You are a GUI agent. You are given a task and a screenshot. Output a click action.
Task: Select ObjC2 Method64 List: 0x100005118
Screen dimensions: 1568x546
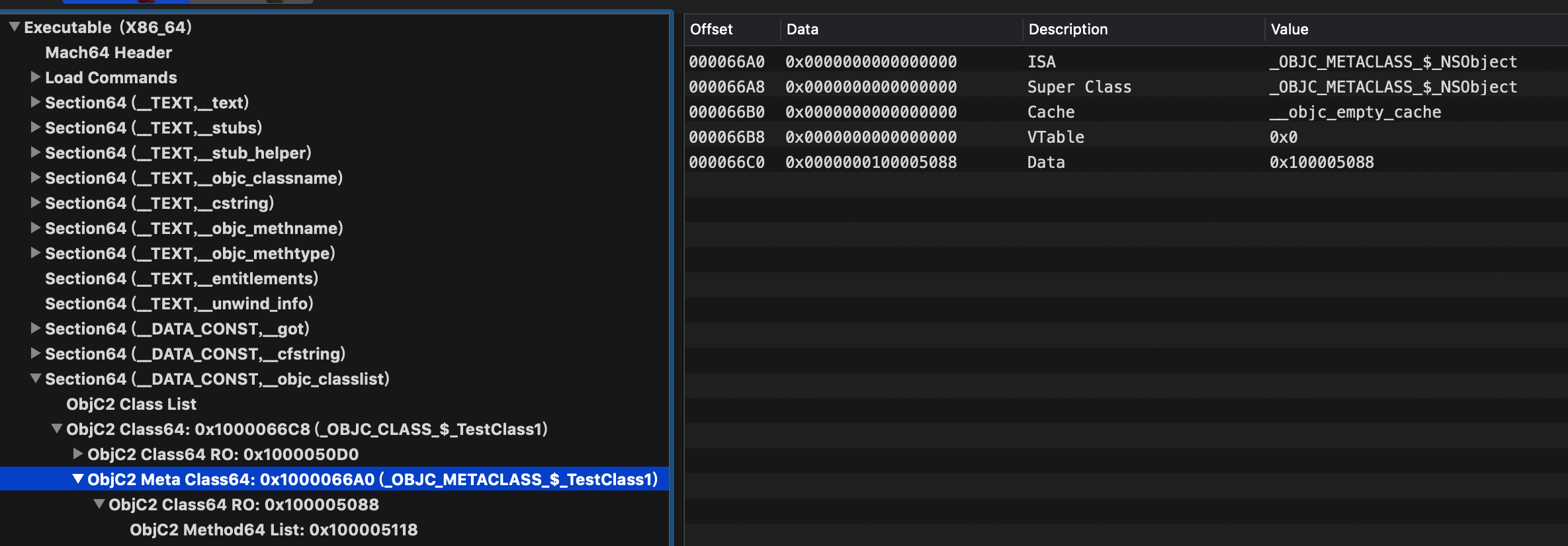coord(274,530)
